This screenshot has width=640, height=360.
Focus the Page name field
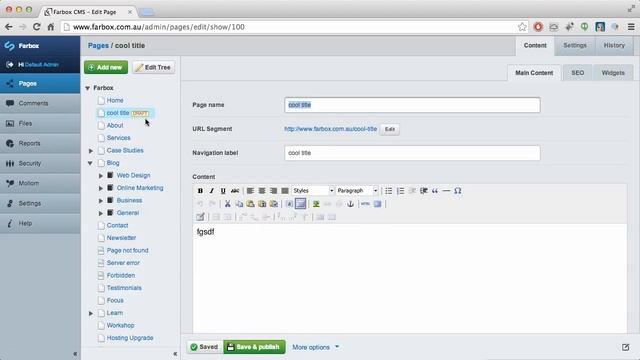pos(412,105)
